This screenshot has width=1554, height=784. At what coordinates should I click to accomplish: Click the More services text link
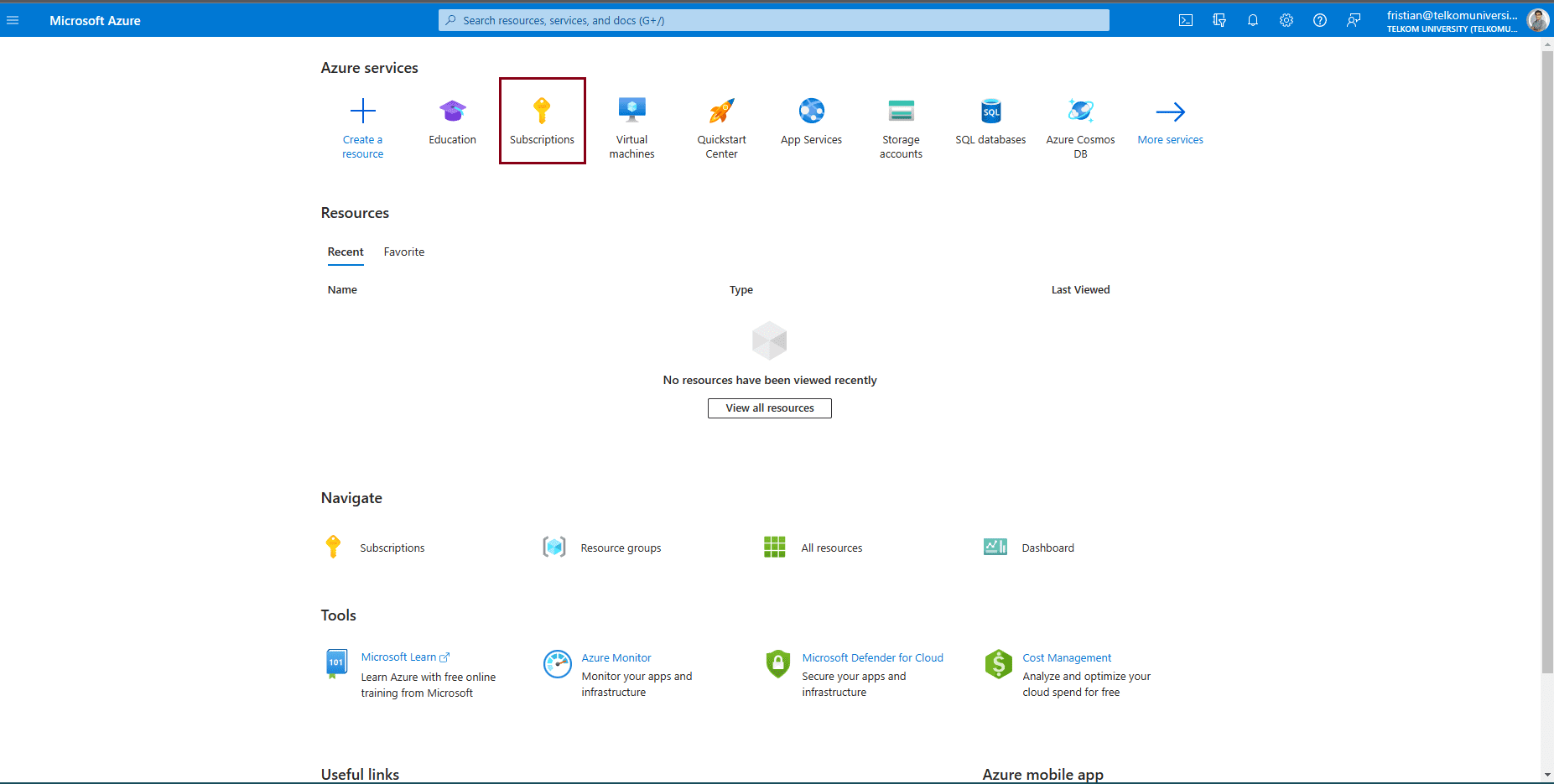1171,140
